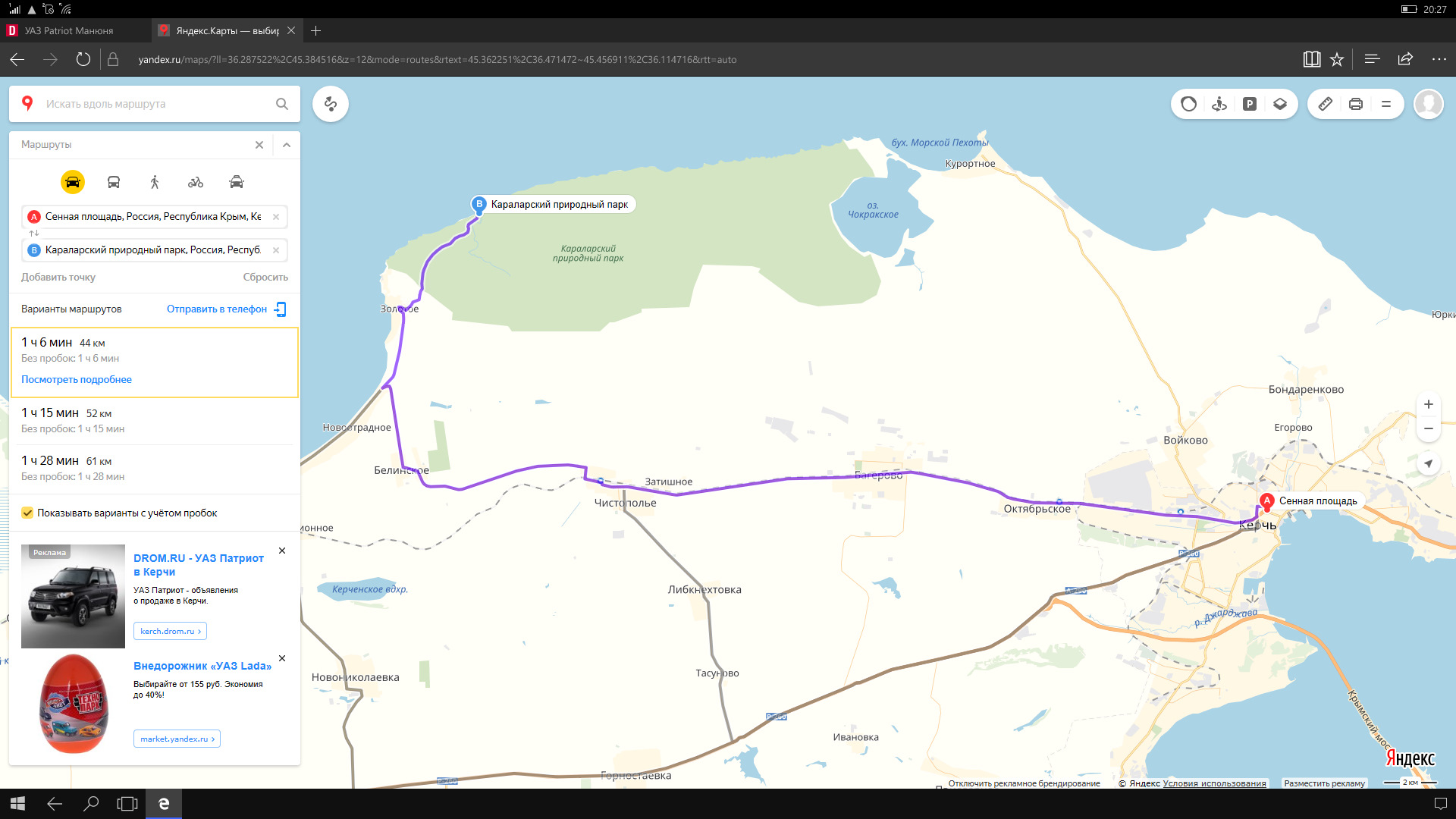
Task: Select bicycle route mode
Action: point(196,182)
